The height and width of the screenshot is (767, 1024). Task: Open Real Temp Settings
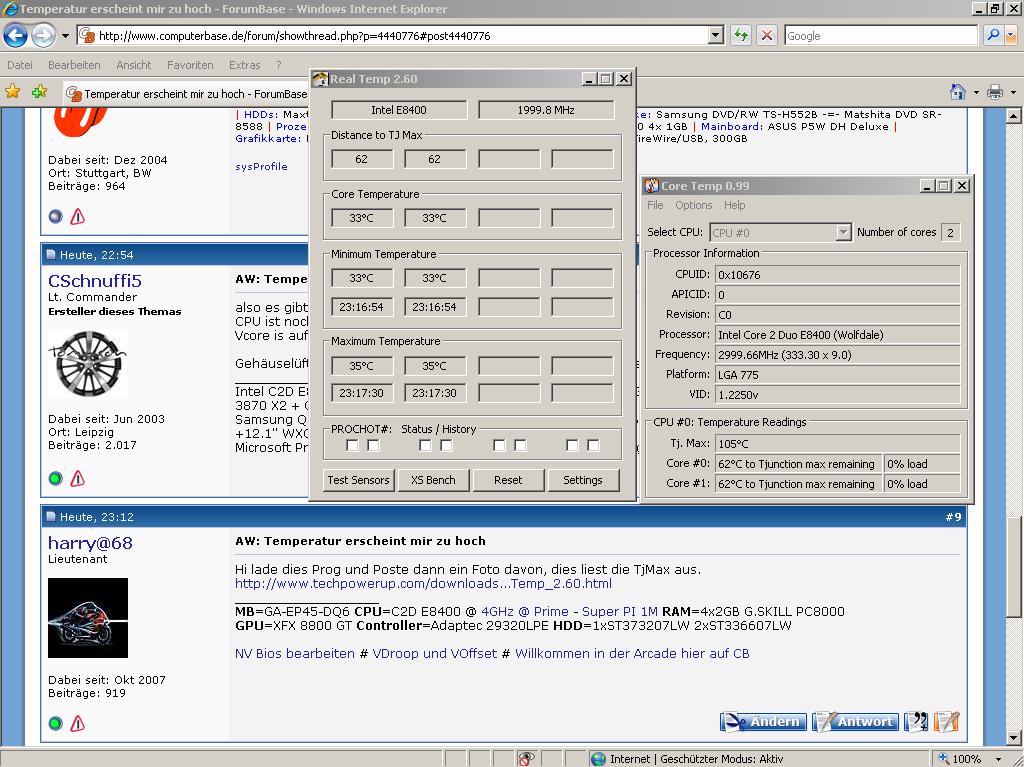point(583,480)
